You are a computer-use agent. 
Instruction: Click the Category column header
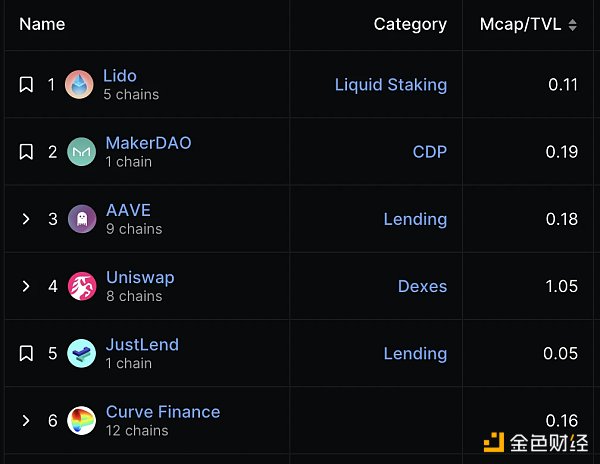tap(410, 24)
